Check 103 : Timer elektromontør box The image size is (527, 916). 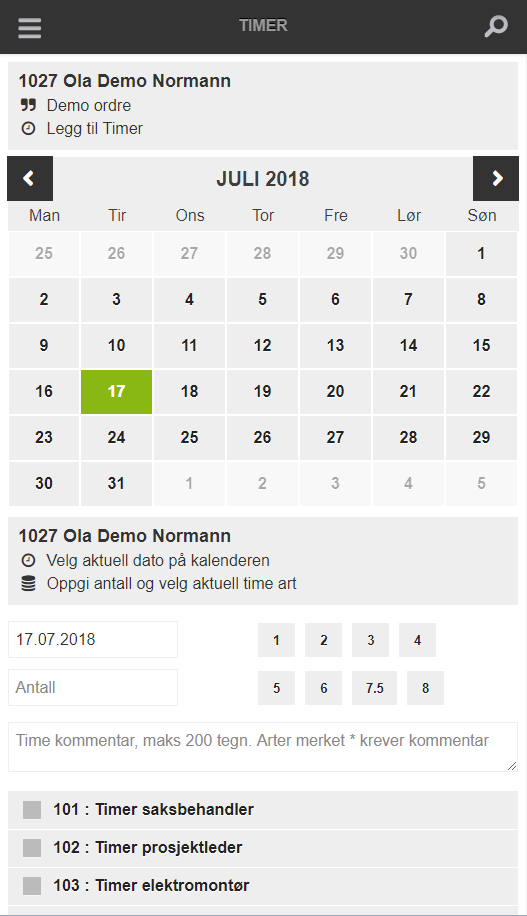(x=32, y=886)
